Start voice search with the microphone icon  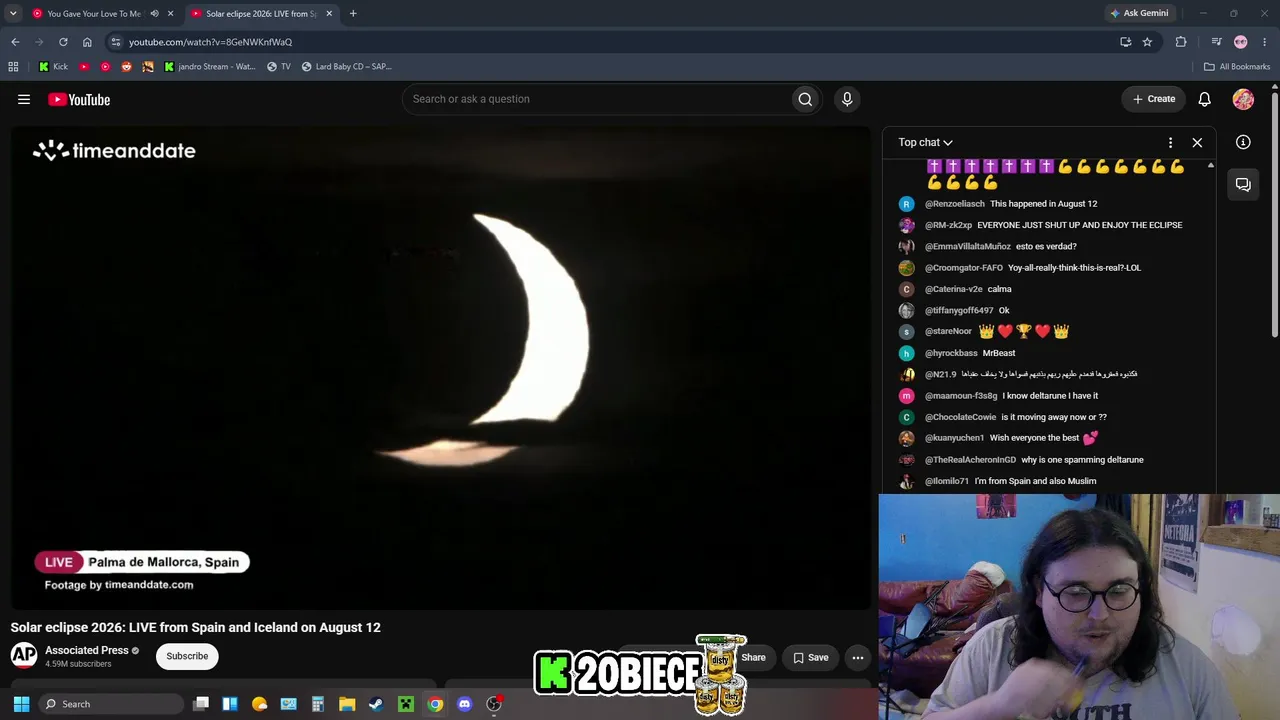[847, 99]
